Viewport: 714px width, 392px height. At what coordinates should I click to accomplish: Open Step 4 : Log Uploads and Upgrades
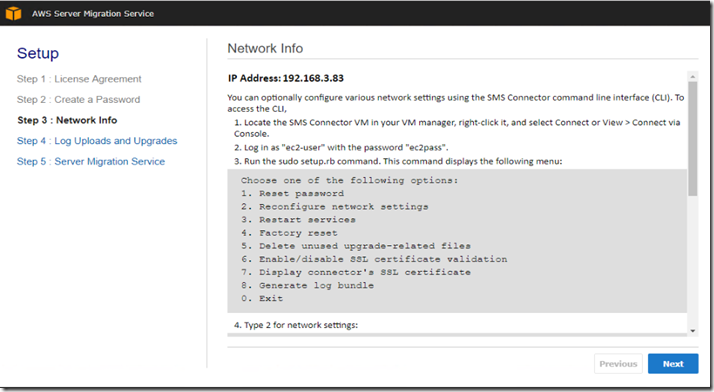97,141
